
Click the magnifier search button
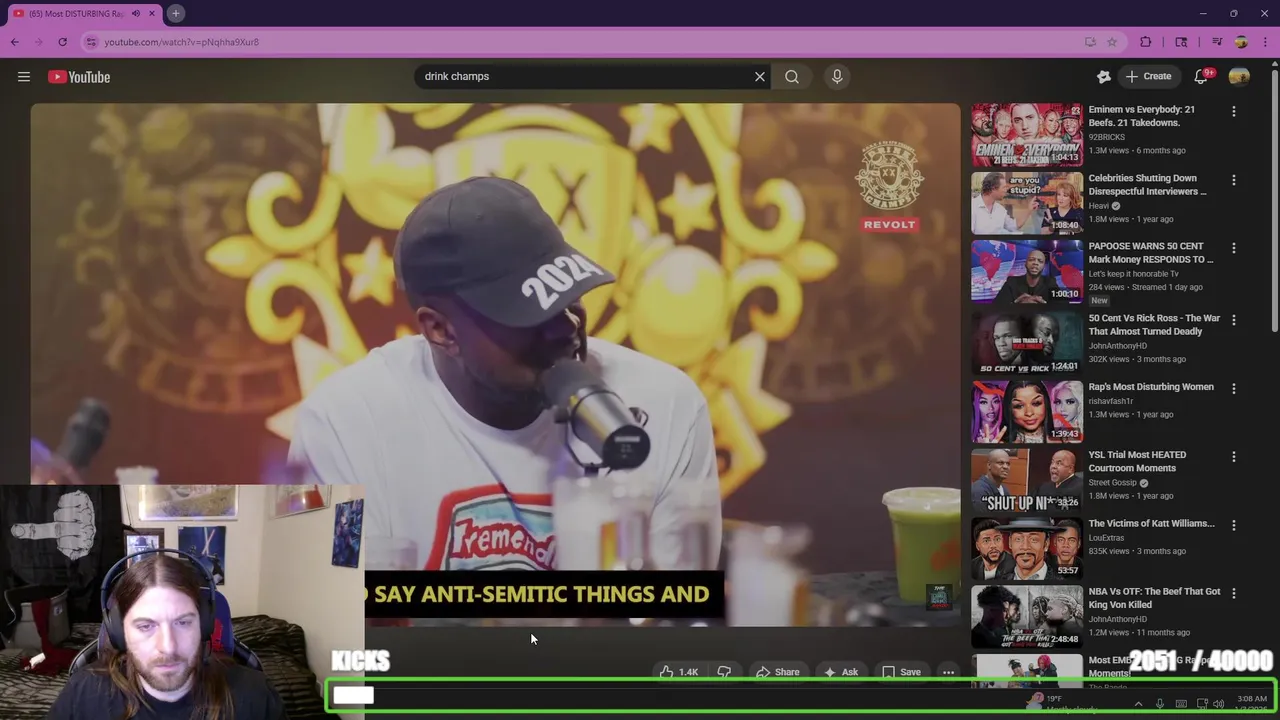click(792, 76)
